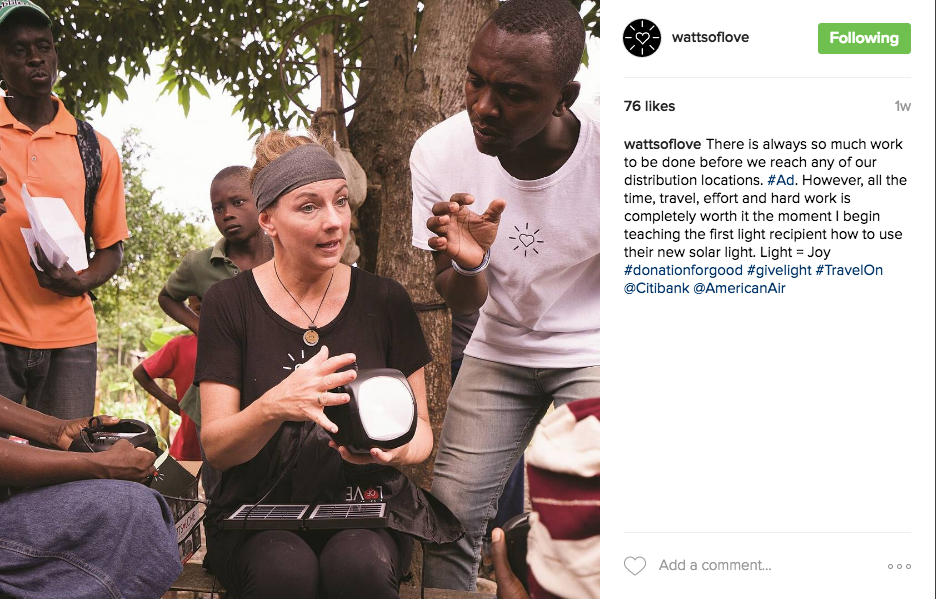Open the wattsoflove username in caption
The width and height of the screenshot is (936, 599).
(662, 145)
